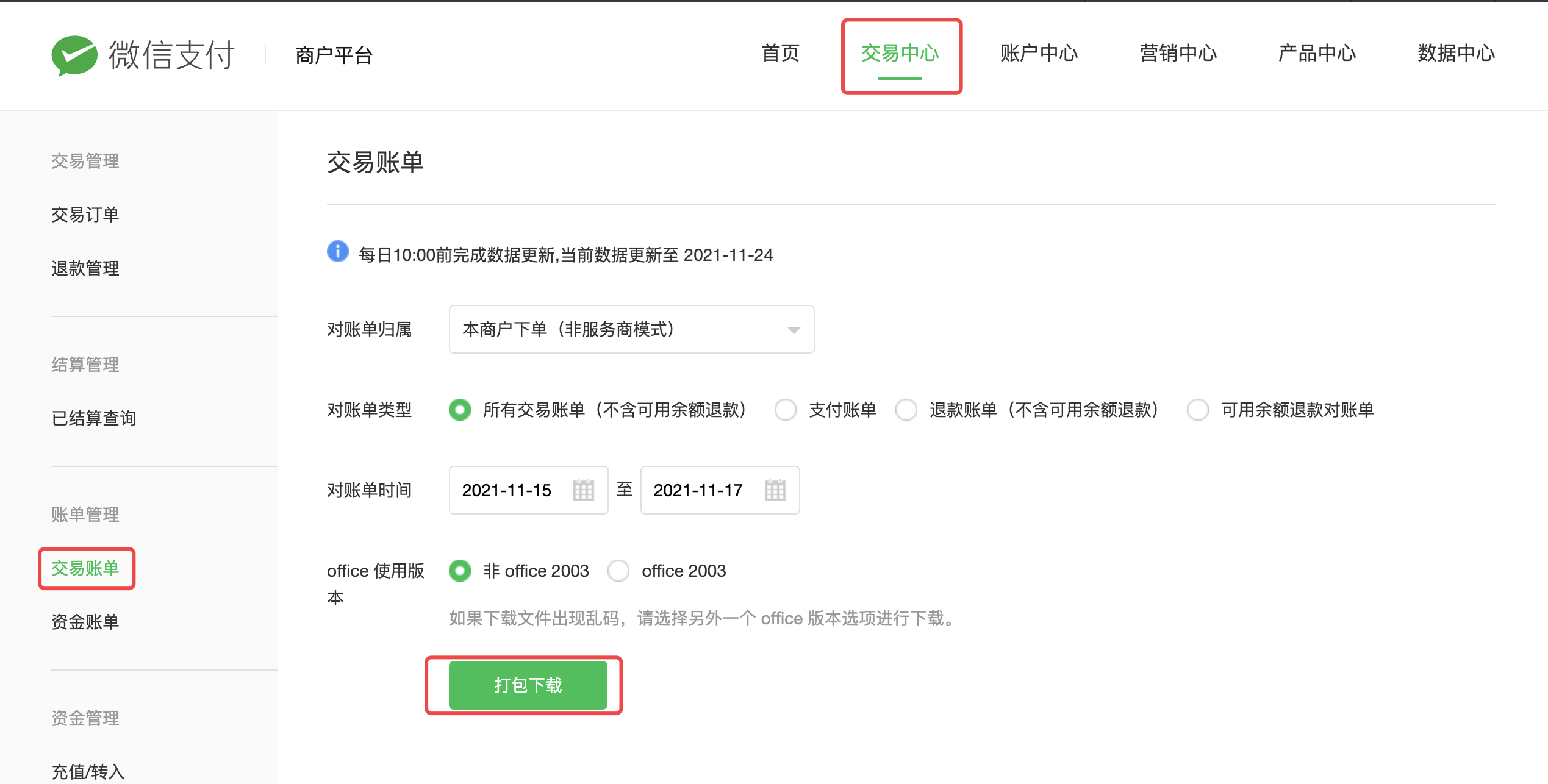Select 支付账单 radio button
Screen dimensions: 1548x784
(x=786, y=410)
